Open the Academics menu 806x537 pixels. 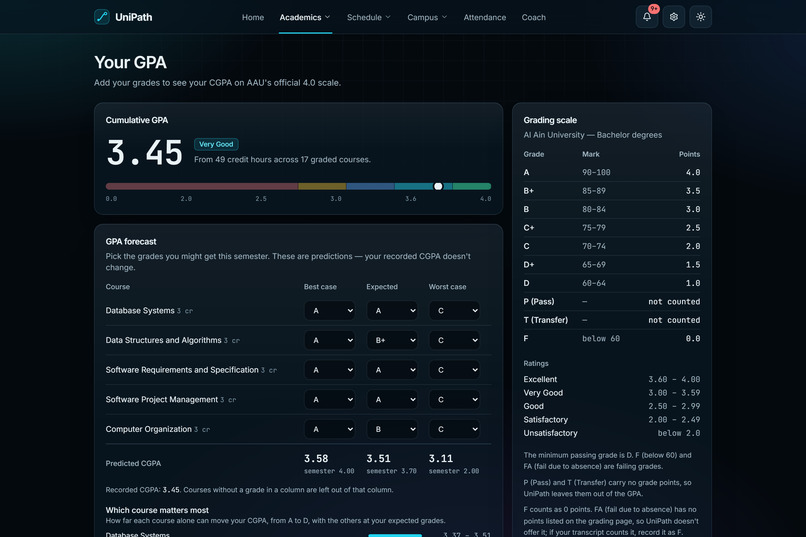pyautogui.click(x=305, y=17)
